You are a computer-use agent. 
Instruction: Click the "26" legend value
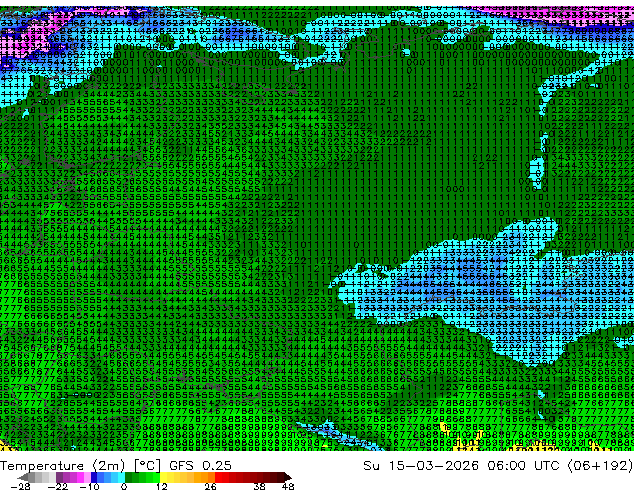(x=210, y=486)
